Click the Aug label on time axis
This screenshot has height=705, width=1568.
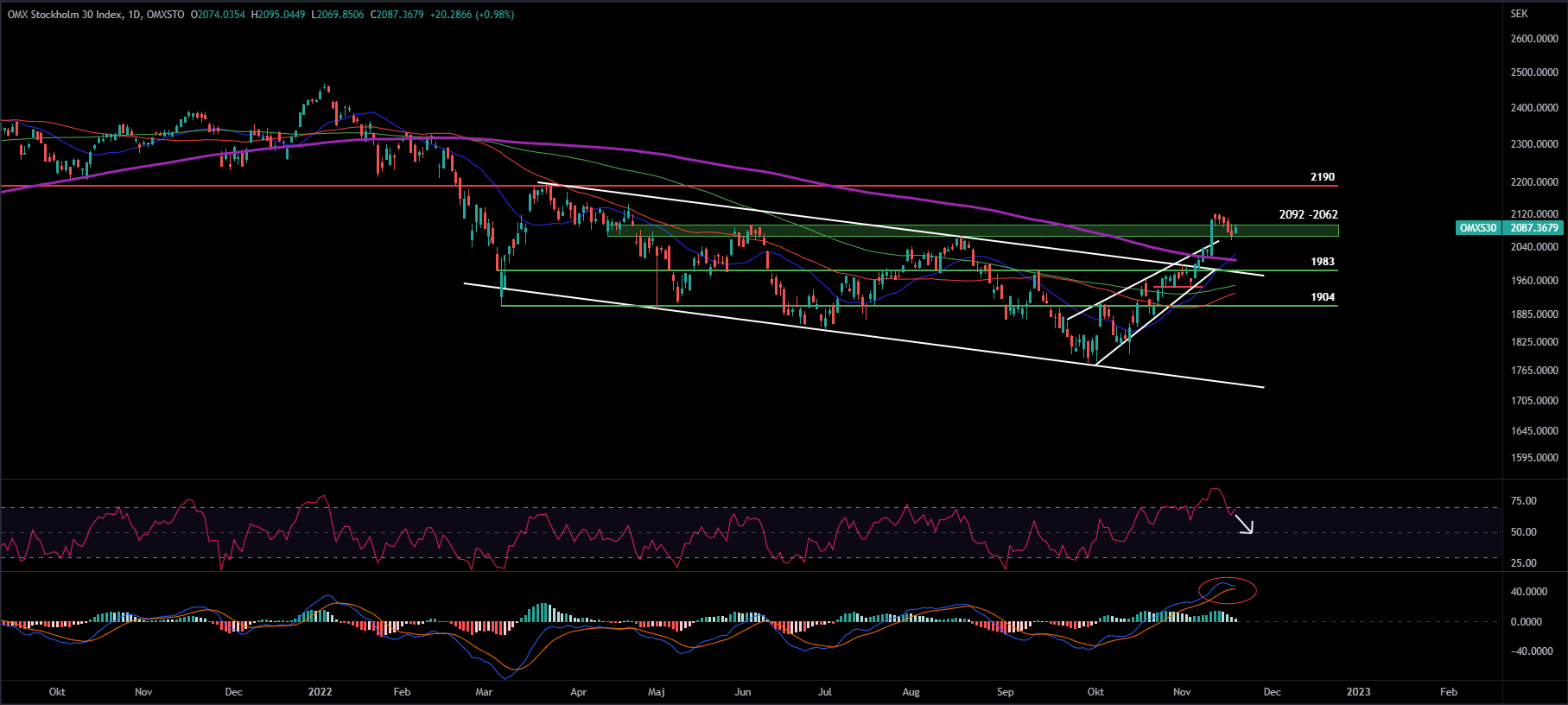pyautogui.click(x=911, y=692)
